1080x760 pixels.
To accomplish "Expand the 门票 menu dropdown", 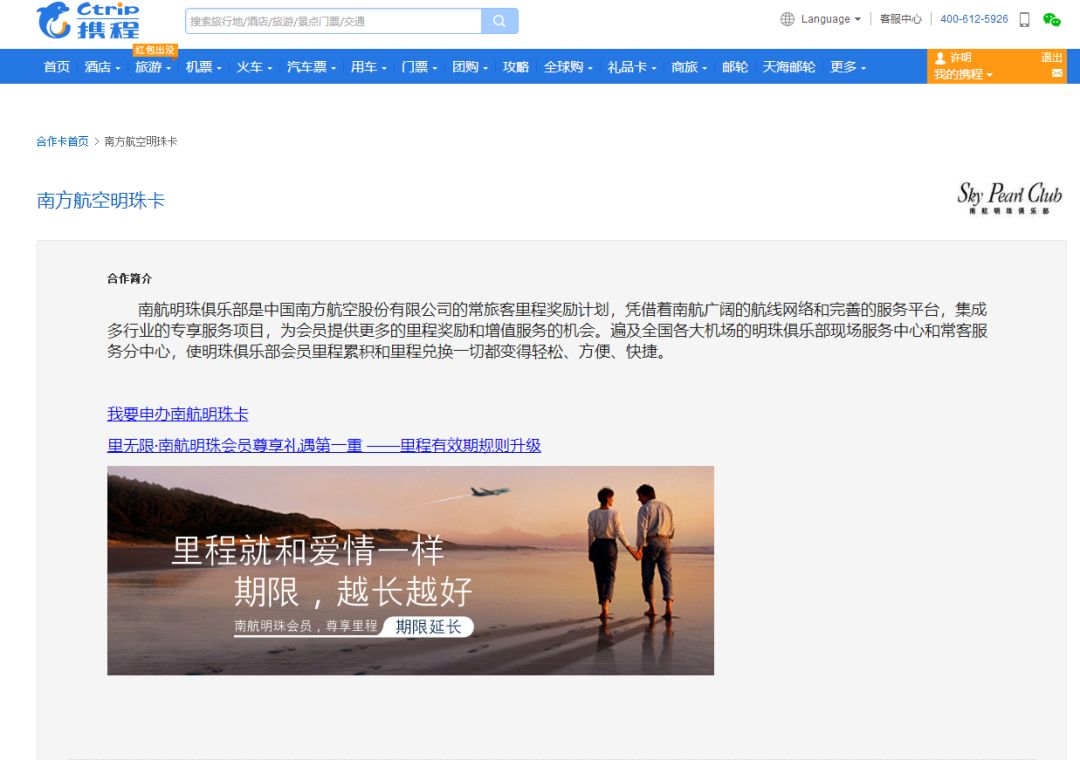I will pos(419,67).
